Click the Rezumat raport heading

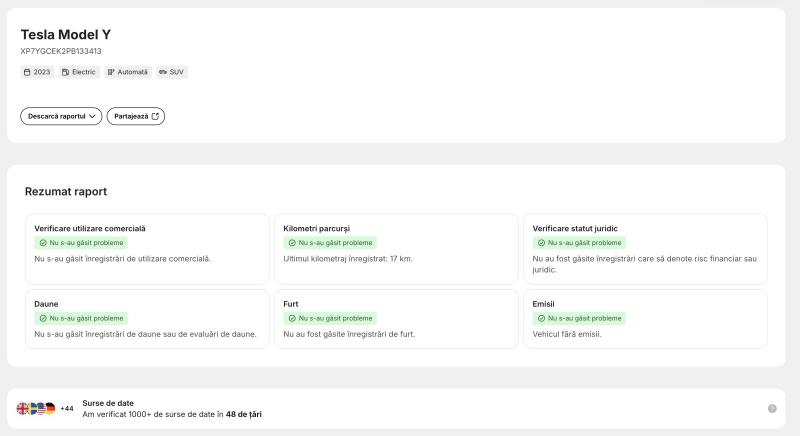[x=66, y=191]
